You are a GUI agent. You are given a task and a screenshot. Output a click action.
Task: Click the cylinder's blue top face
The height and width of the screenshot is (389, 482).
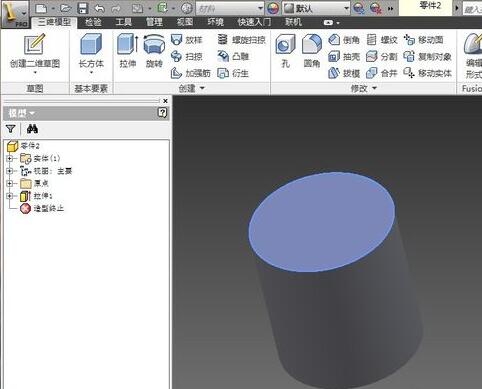point(322,222)
